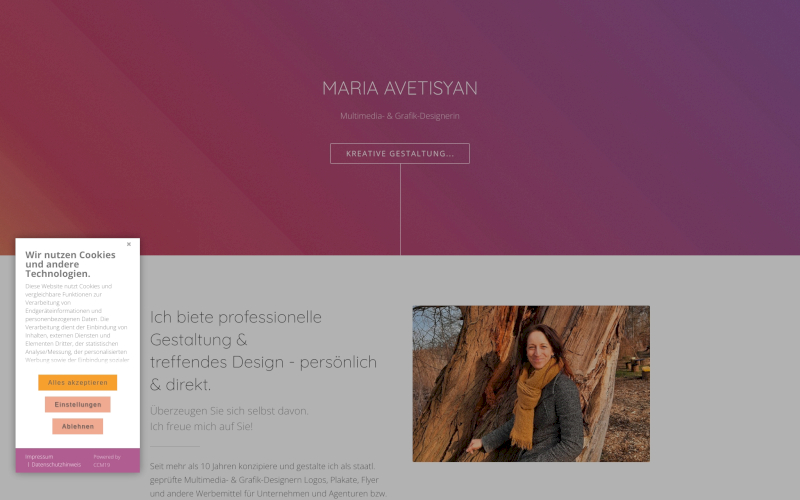
Task: Decline cookies with Ablehnen
Action: [78, 426]
